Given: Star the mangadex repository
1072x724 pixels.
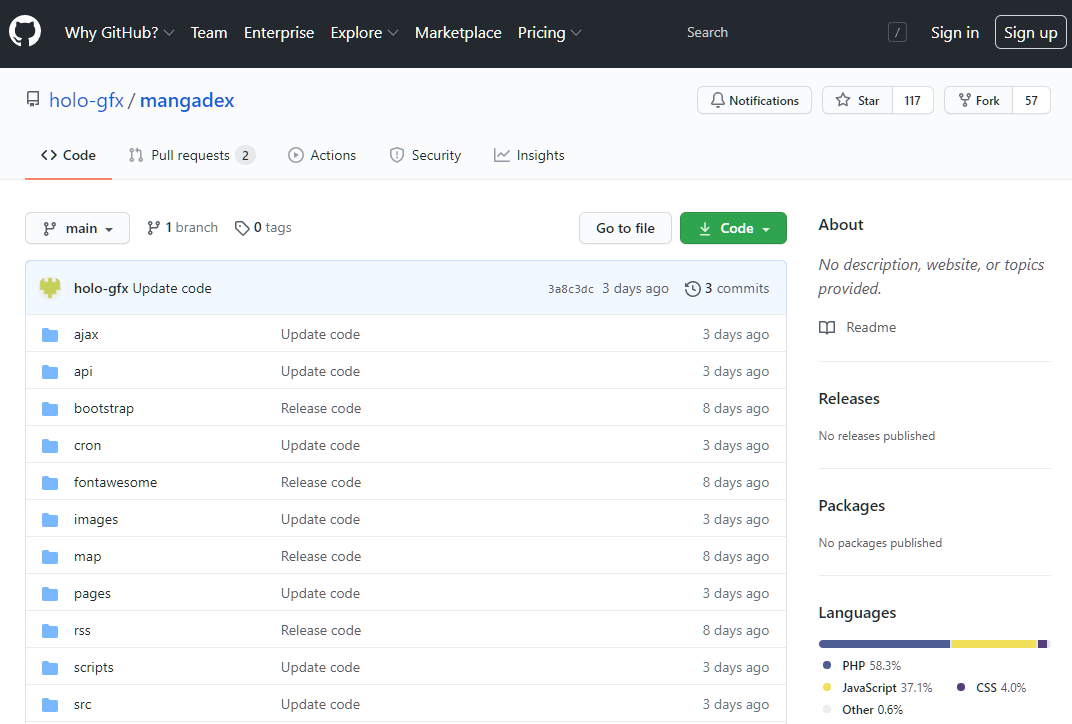Looking at the screenshot, I should pyautogui.click(x=857, y=100).
